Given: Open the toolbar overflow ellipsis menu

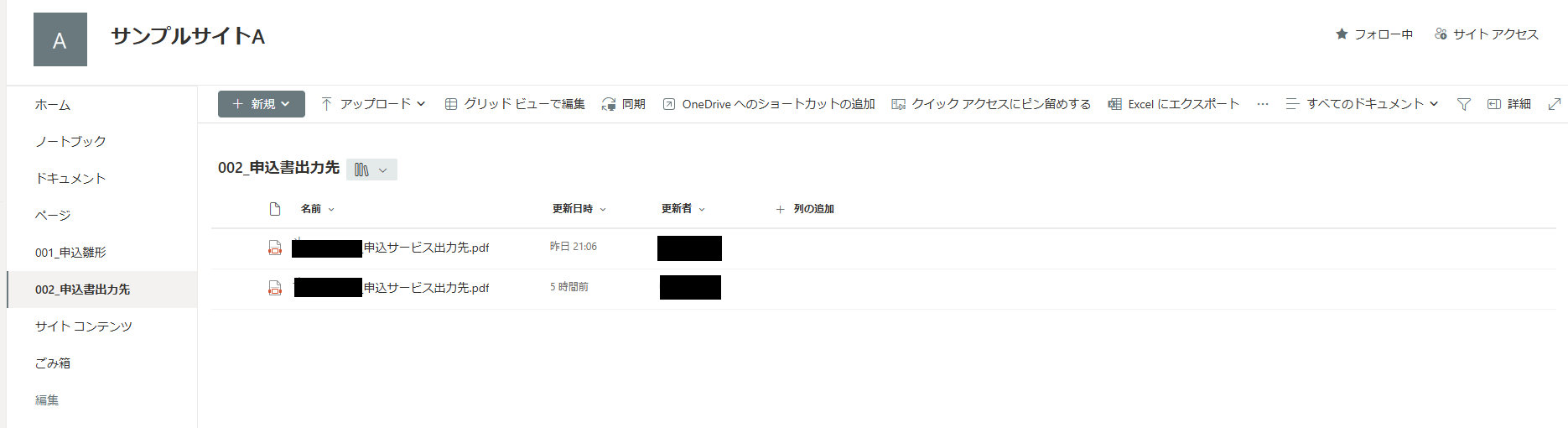Looking at the screenshot, I should (x=1263, y=104).
